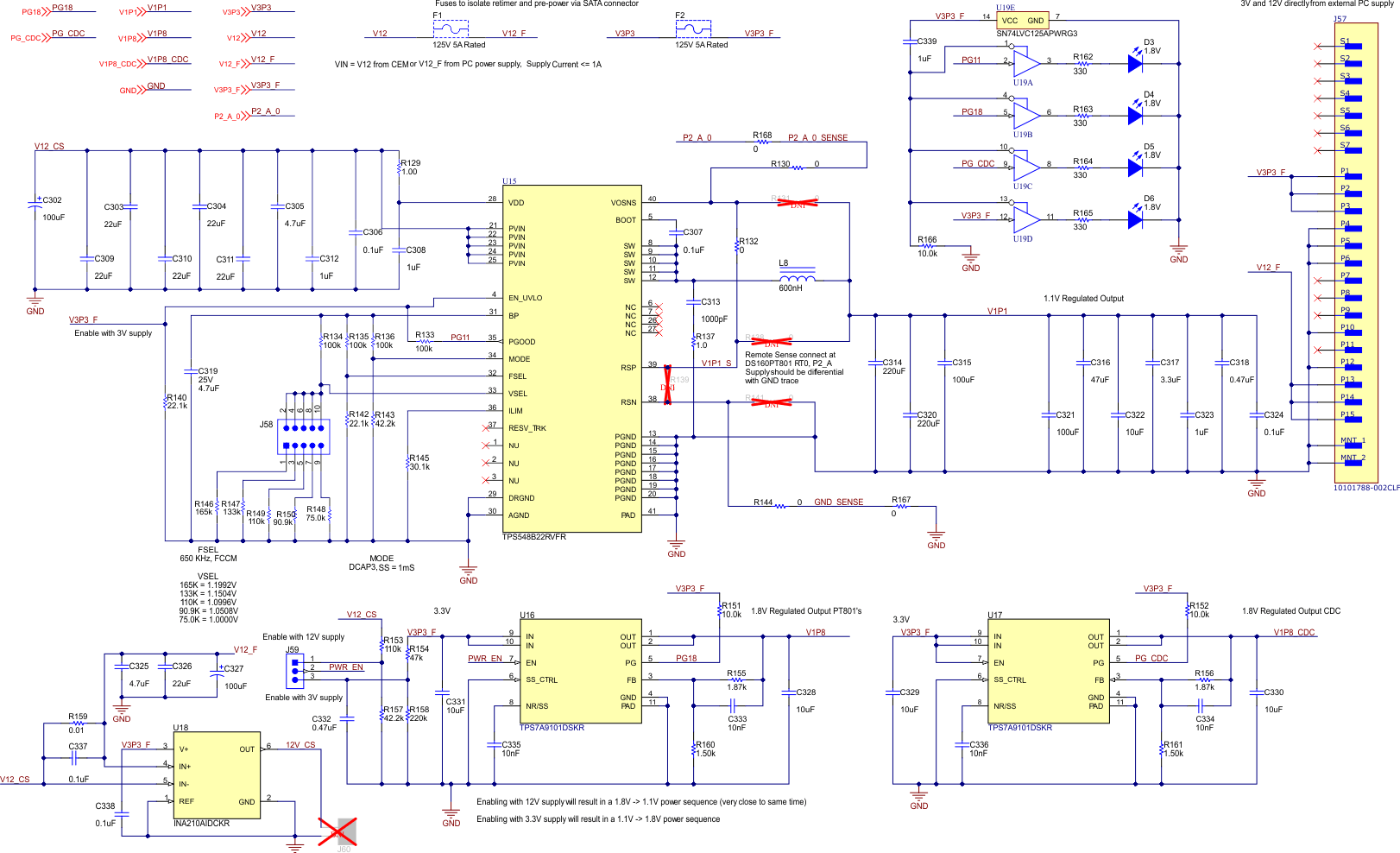Click LED D4 diode symbol
1400x853 pixels.
1136,115
